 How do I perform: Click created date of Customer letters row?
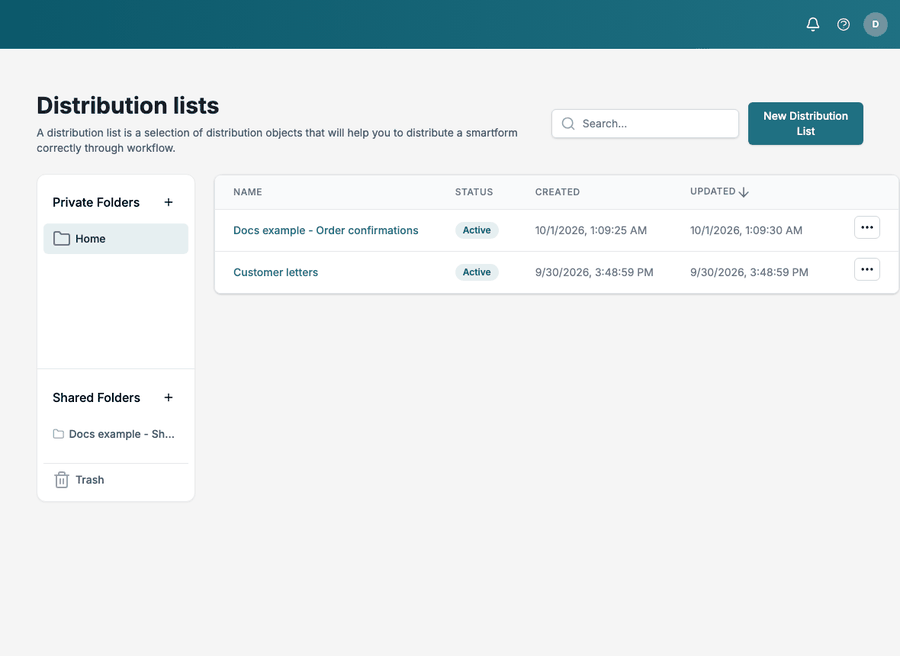pyautogui.click(x=594, y=272)
